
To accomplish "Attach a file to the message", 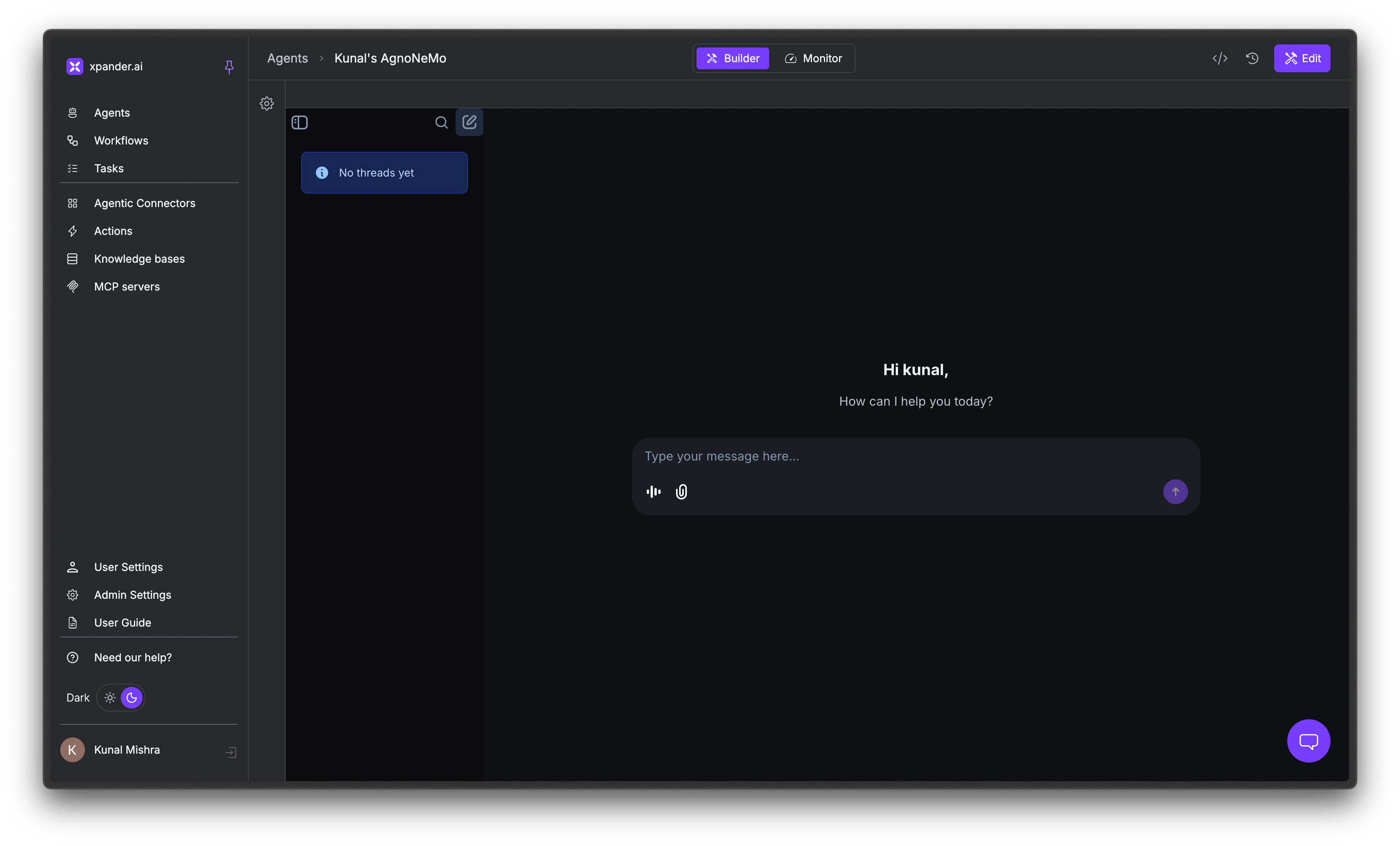I will tap(681, 492).
